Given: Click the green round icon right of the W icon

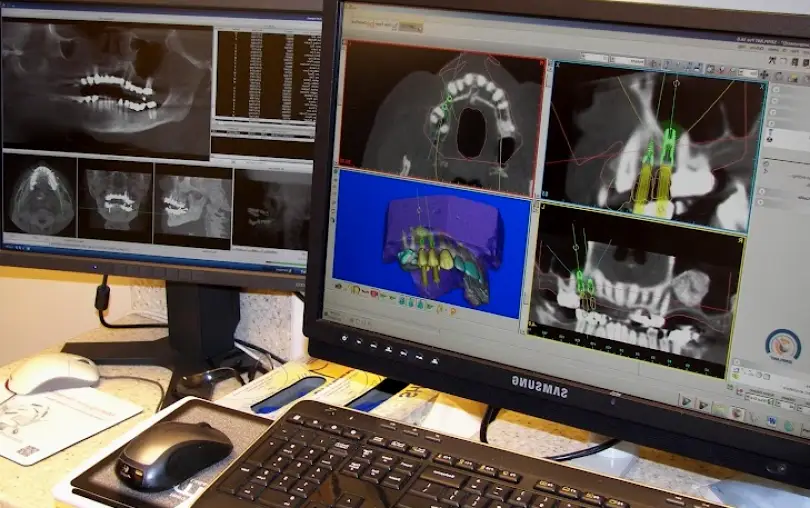Looking at the screenshot, I should (x=789, y=425).
